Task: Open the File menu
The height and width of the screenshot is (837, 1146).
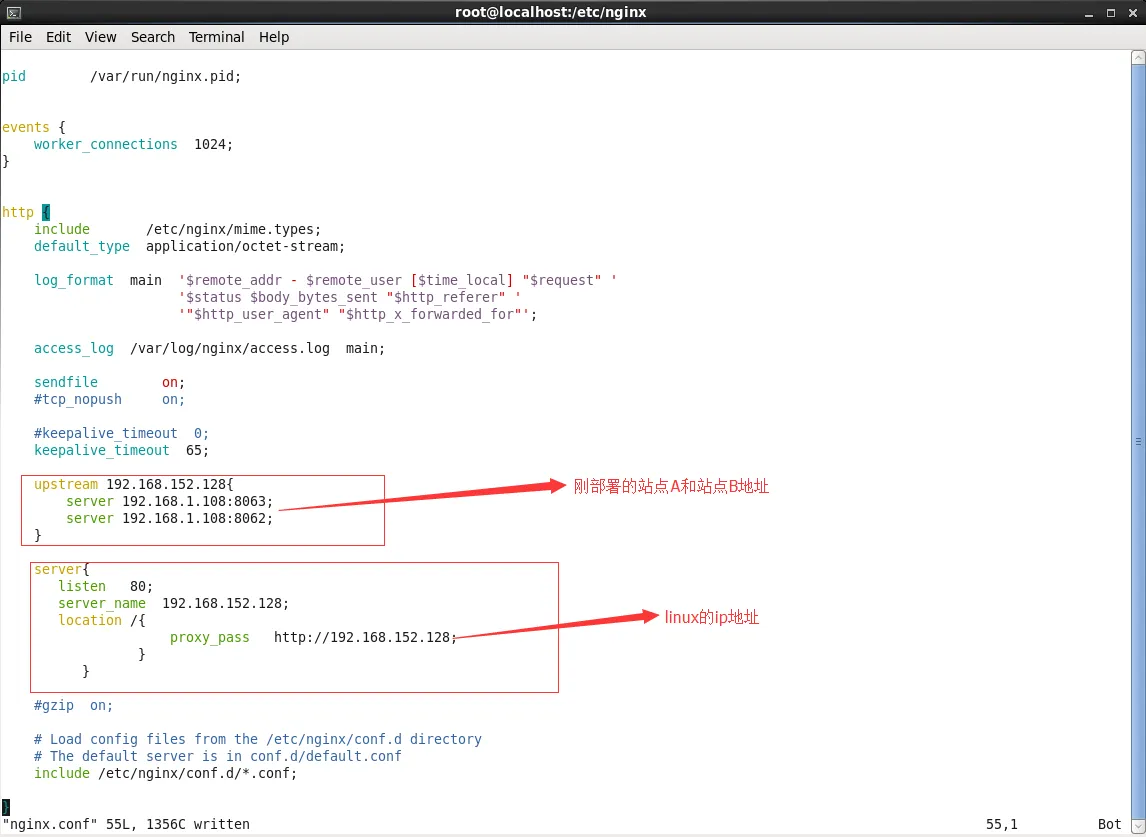Action: click(20, 37)
